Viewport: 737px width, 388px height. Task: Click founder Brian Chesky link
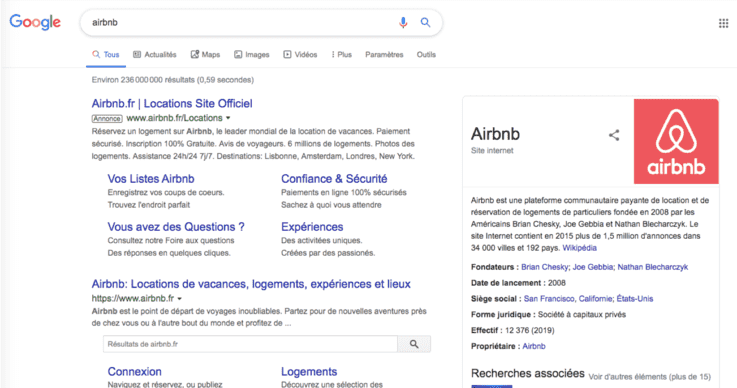544,267
